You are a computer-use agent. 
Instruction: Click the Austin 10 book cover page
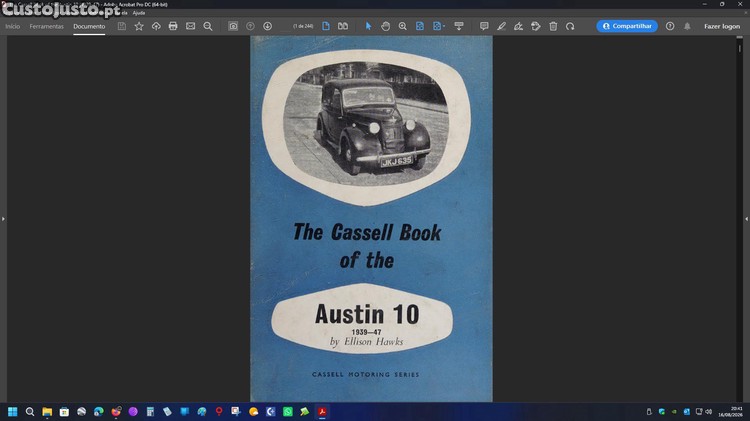point(371,219)
